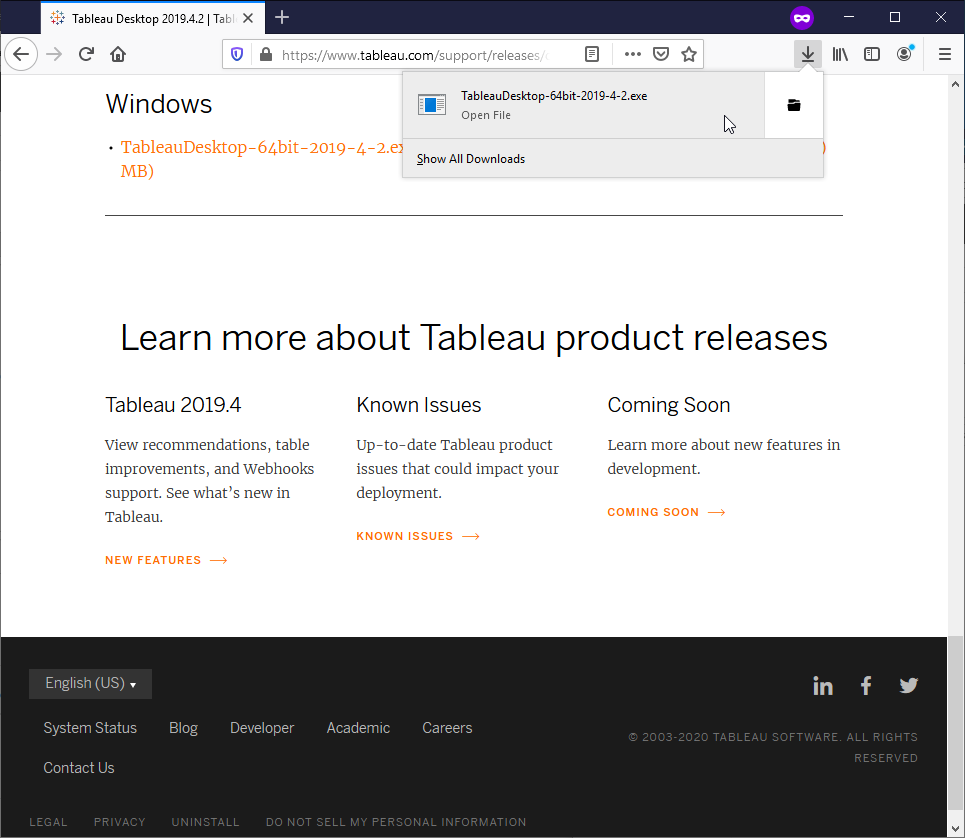965x838 pixels.
Task: Open the Library toolbar icon
Action: [x=840, y=54]
